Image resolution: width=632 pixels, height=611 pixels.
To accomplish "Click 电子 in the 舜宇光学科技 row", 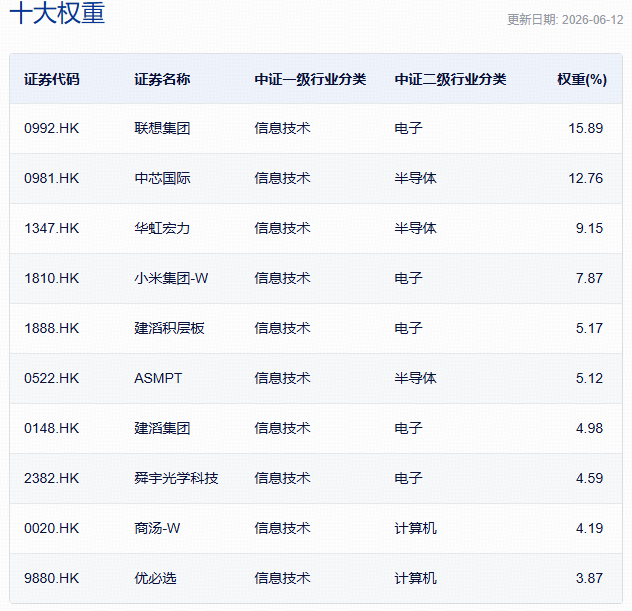I will (408, 478).
